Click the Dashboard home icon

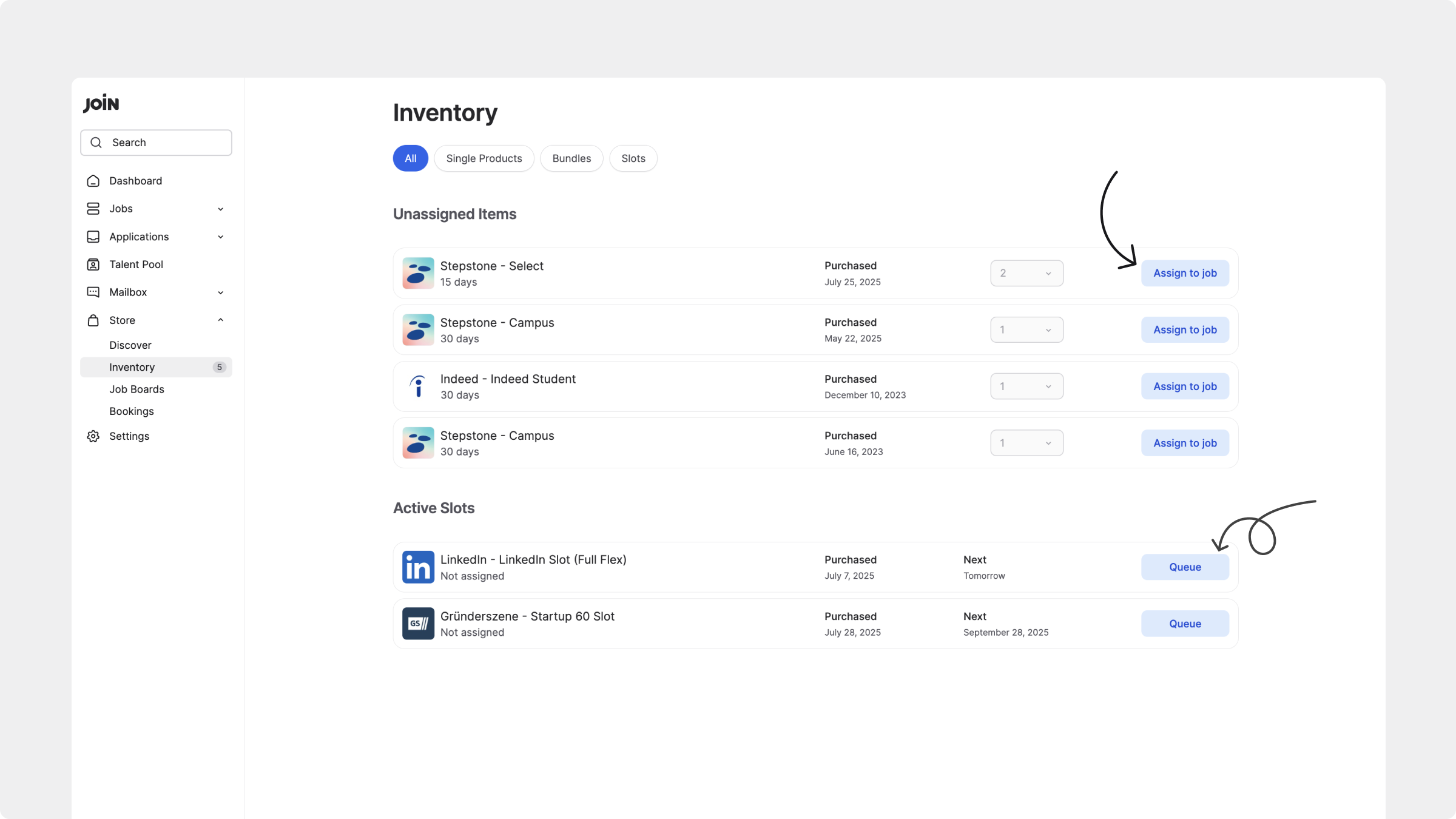[x=93, y=181]
